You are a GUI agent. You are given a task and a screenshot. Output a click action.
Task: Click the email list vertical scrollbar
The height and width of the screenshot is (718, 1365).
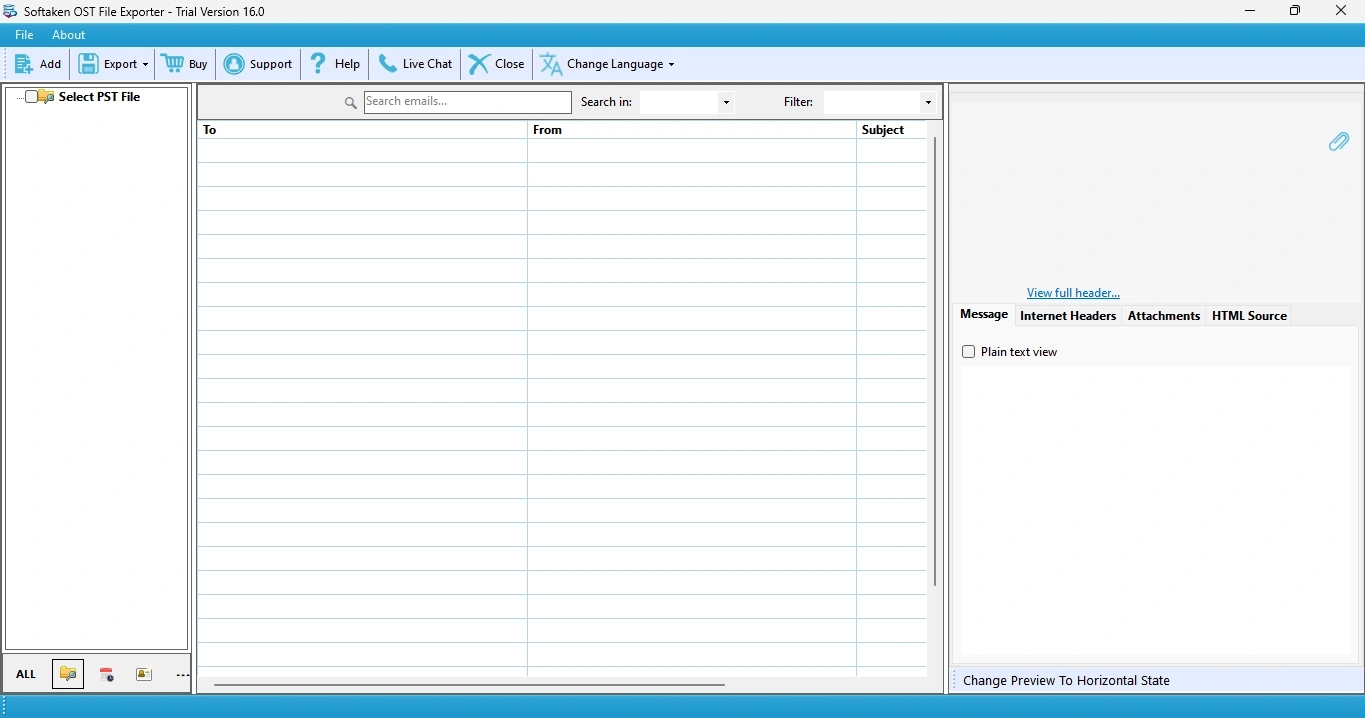click(x=935, y=362)
